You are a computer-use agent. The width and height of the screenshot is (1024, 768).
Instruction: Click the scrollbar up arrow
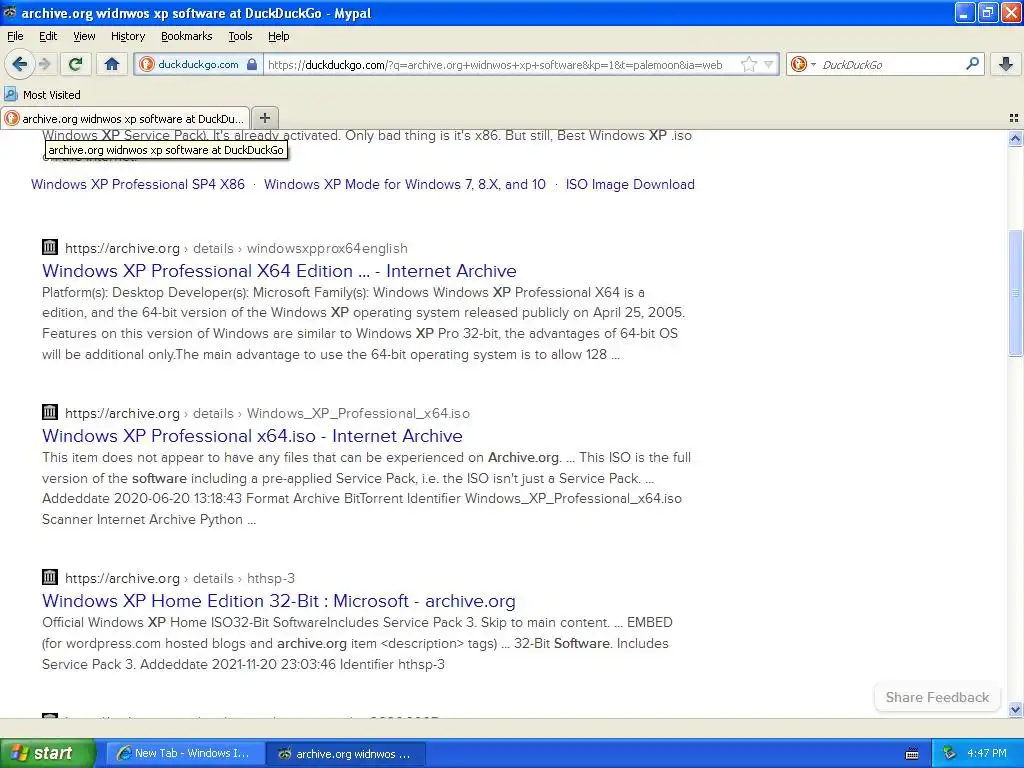(1015, 138)
